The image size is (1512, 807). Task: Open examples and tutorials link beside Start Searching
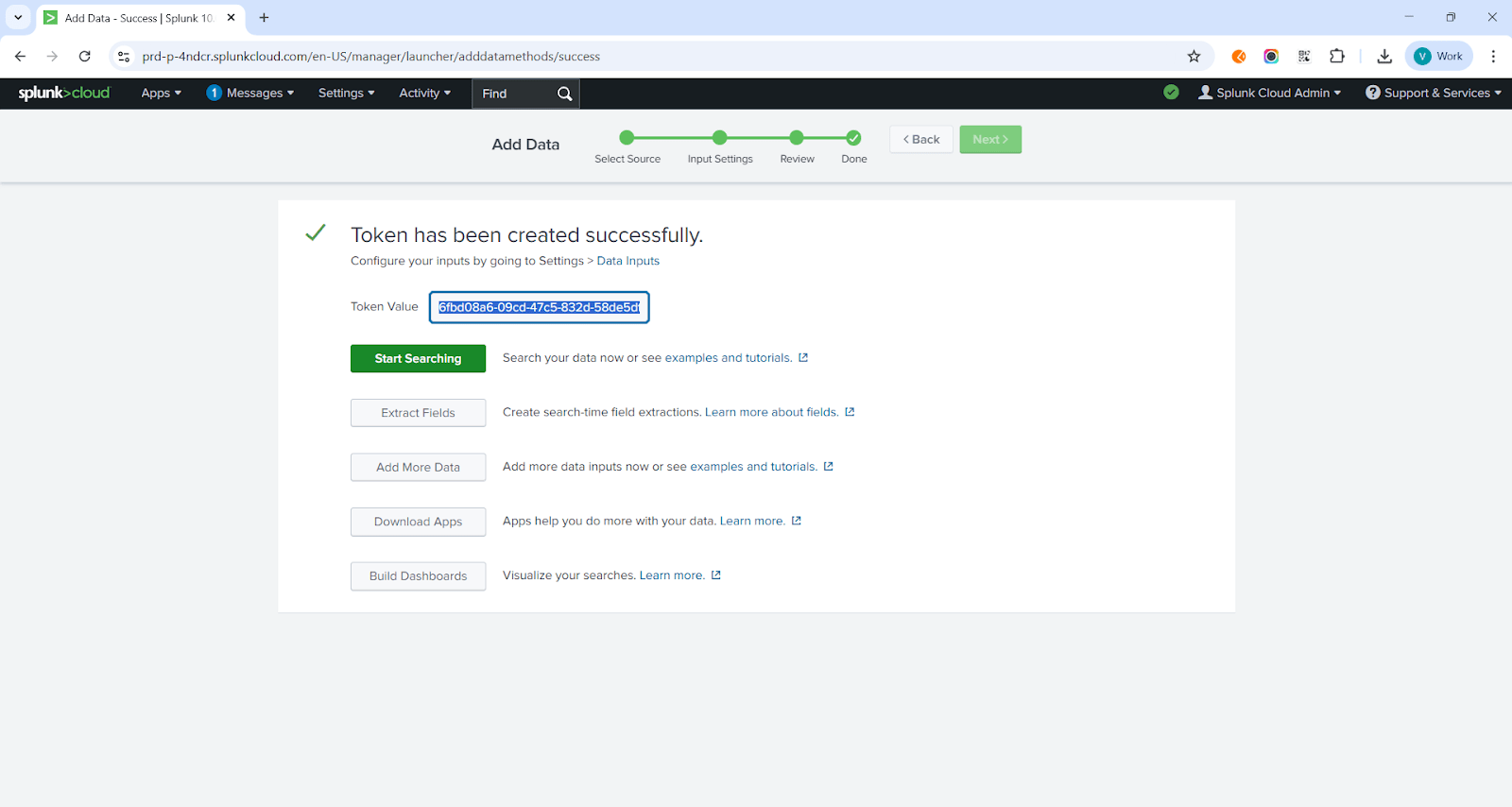(x=729, y=358)
